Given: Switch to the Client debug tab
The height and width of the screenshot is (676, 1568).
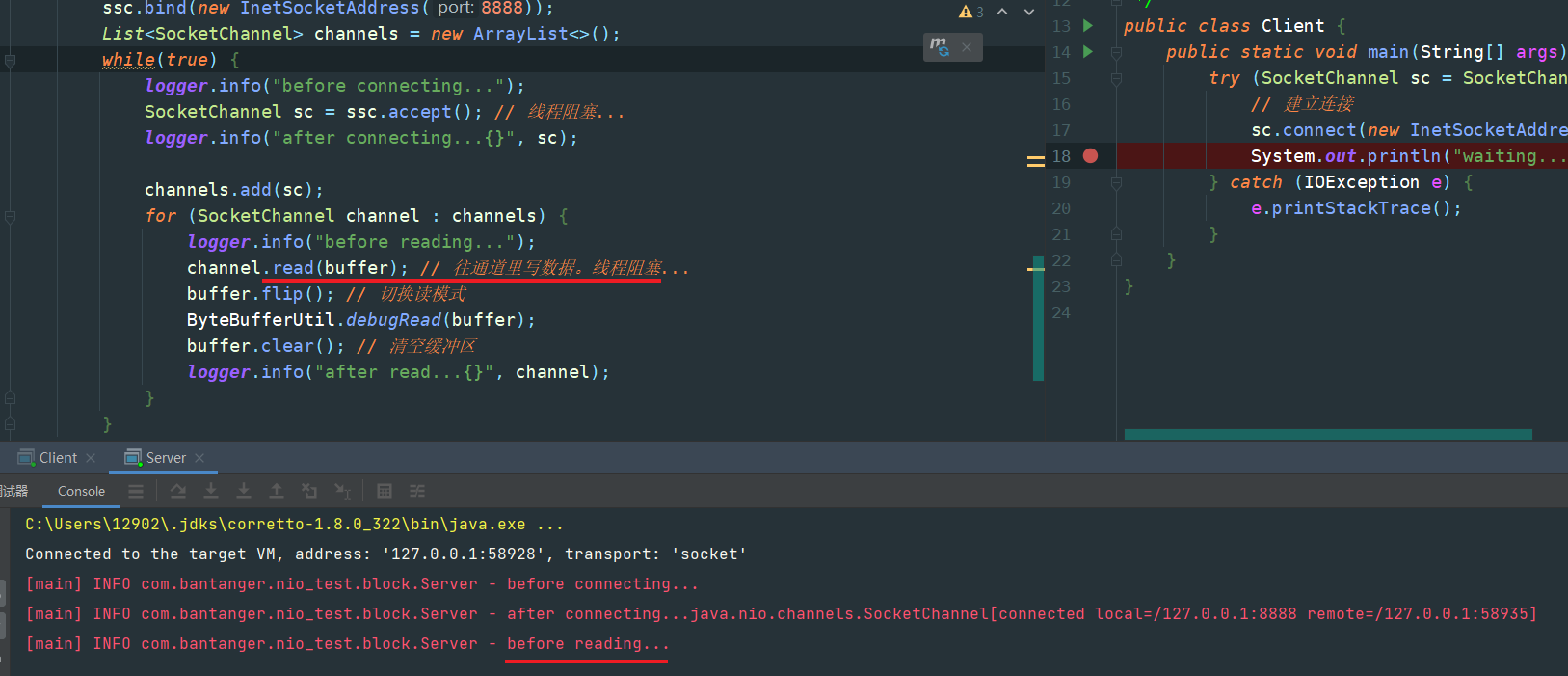Looking at the screenshot, I should [58, 458].
